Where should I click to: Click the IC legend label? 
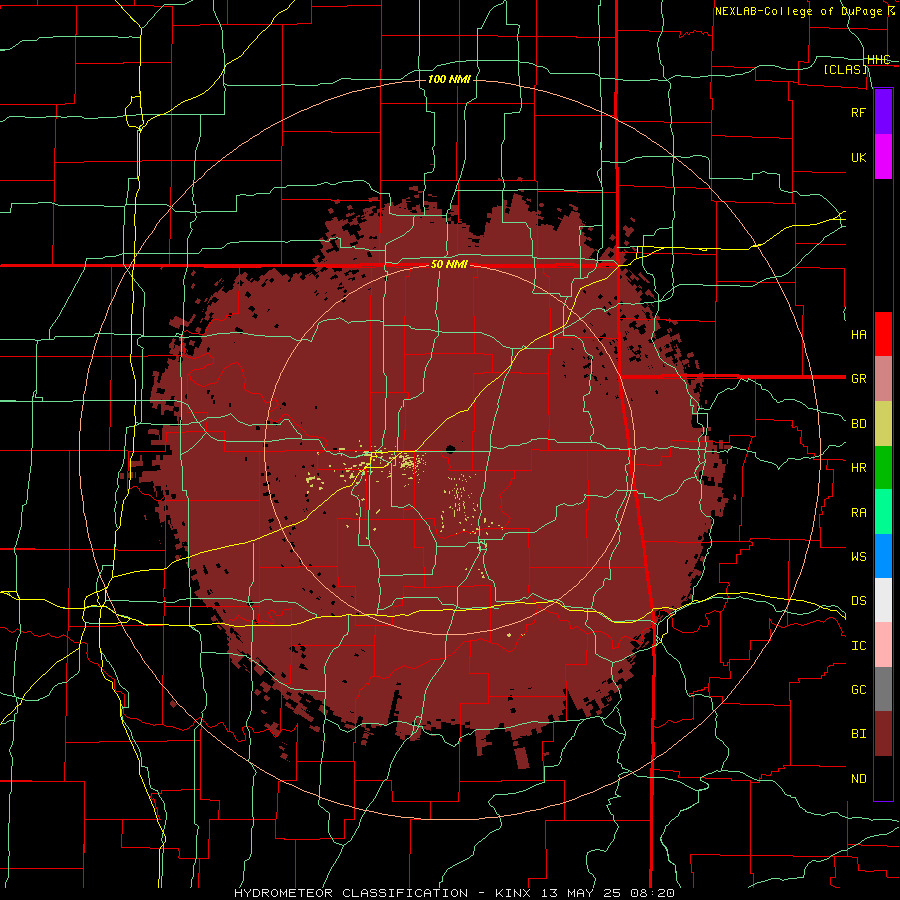tap(859, 646)
